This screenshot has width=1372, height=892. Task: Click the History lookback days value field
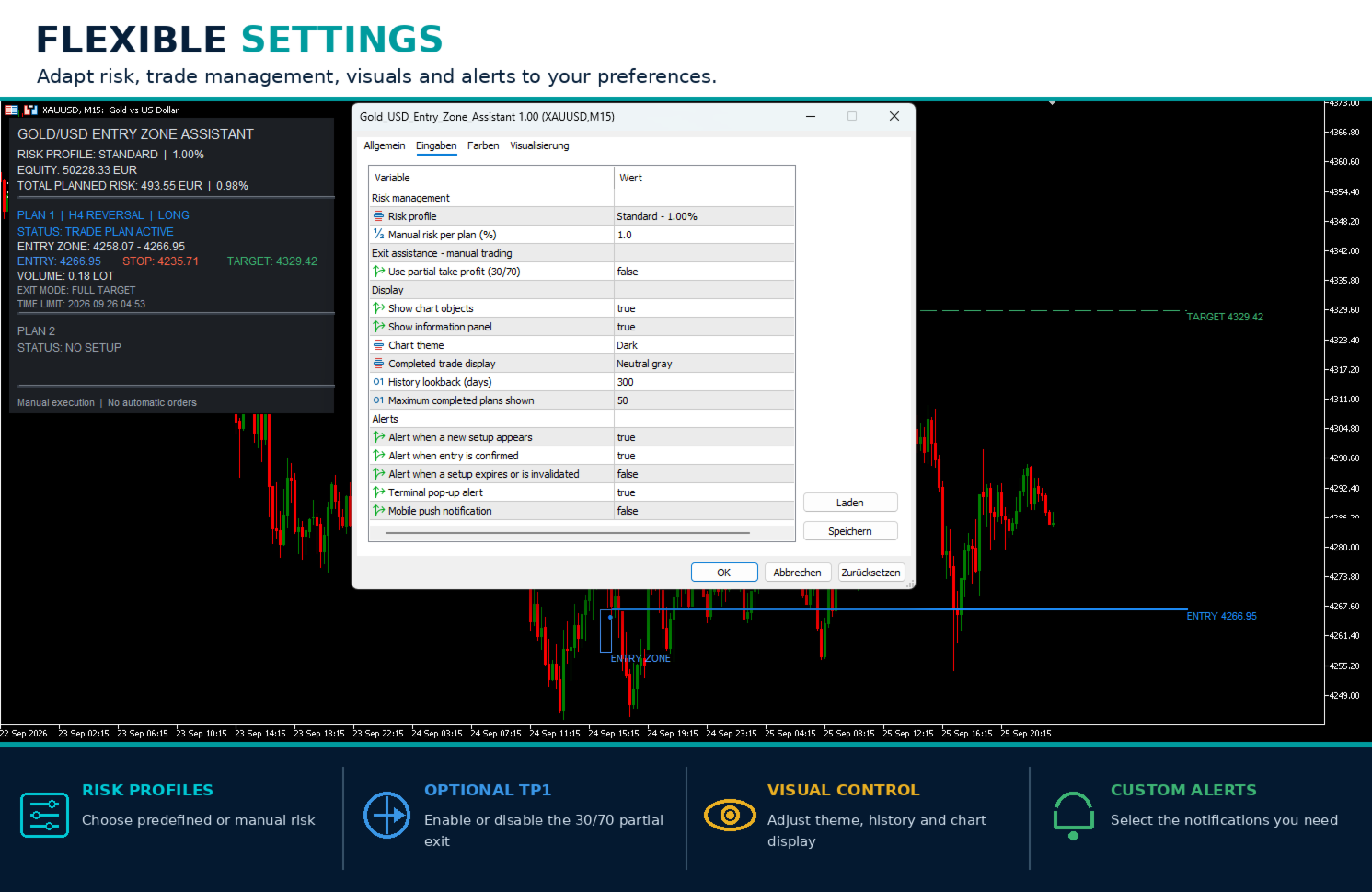click(704, 382)
